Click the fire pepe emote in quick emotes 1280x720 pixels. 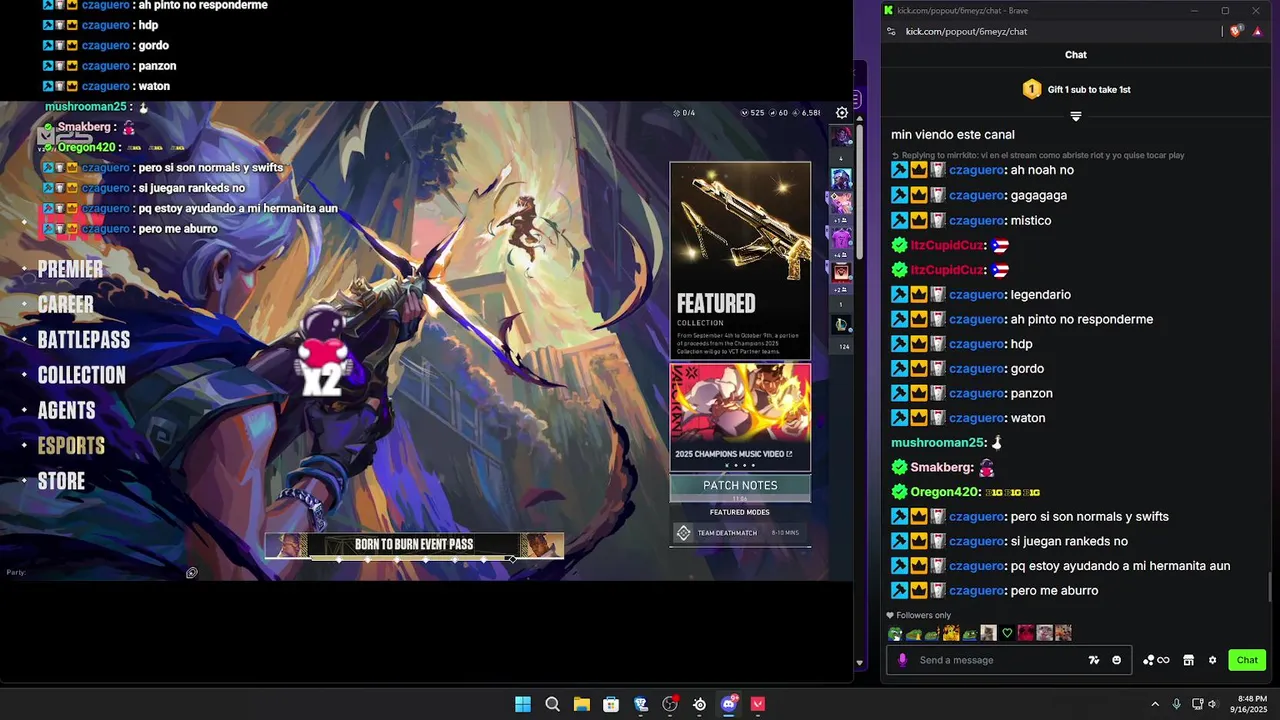[951, 633]
